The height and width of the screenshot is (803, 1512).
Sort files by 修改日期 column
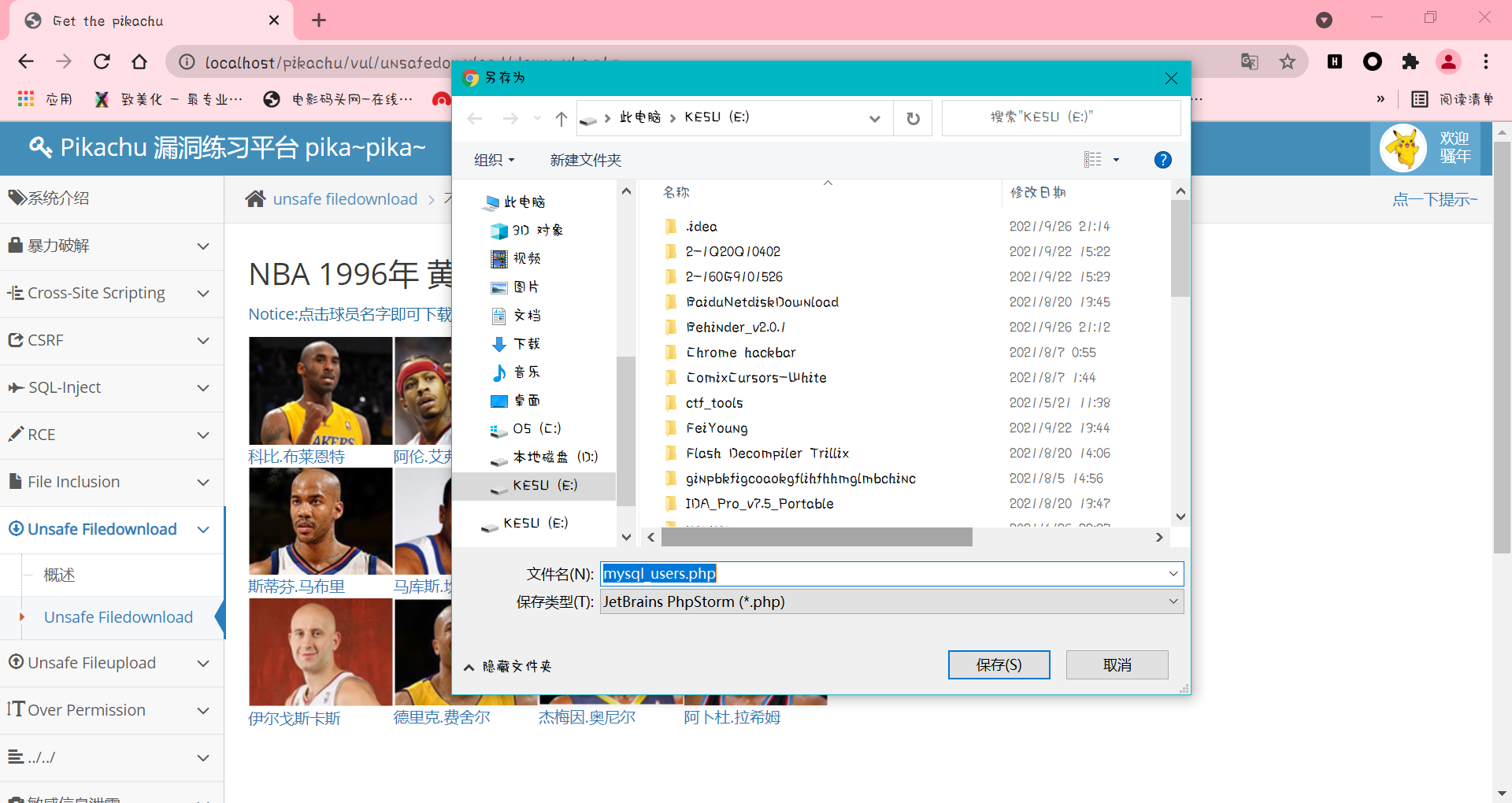1038,192
